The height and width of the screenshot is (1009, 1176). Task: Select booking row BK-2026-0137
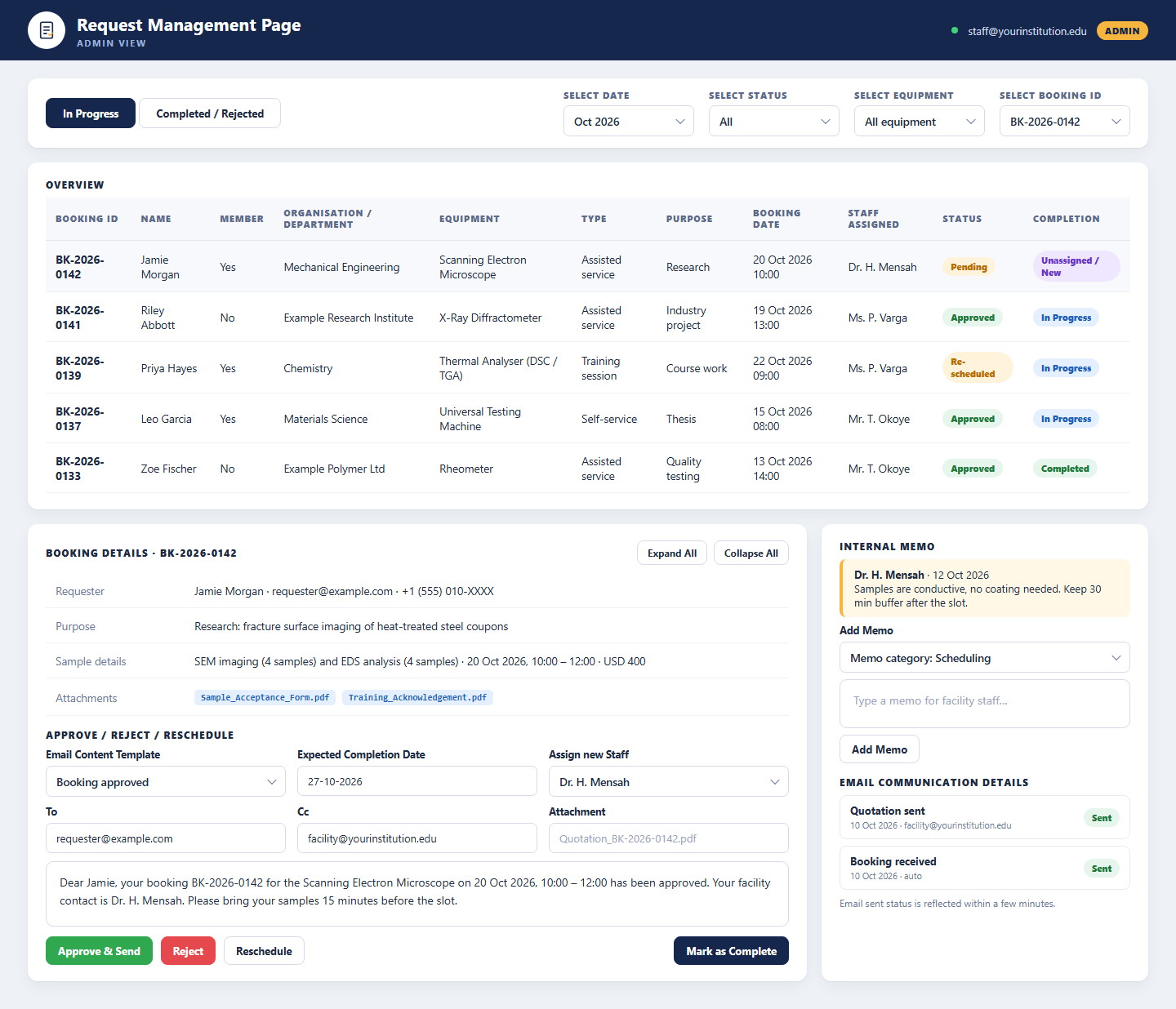click(588, 419)
